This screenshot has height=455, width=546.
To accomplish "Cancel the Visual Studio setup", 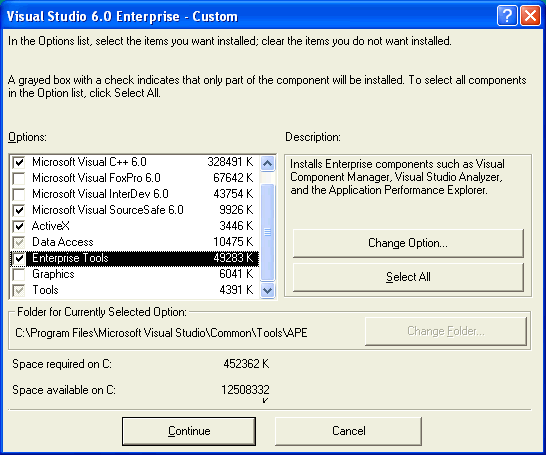I will click(349, 431).
